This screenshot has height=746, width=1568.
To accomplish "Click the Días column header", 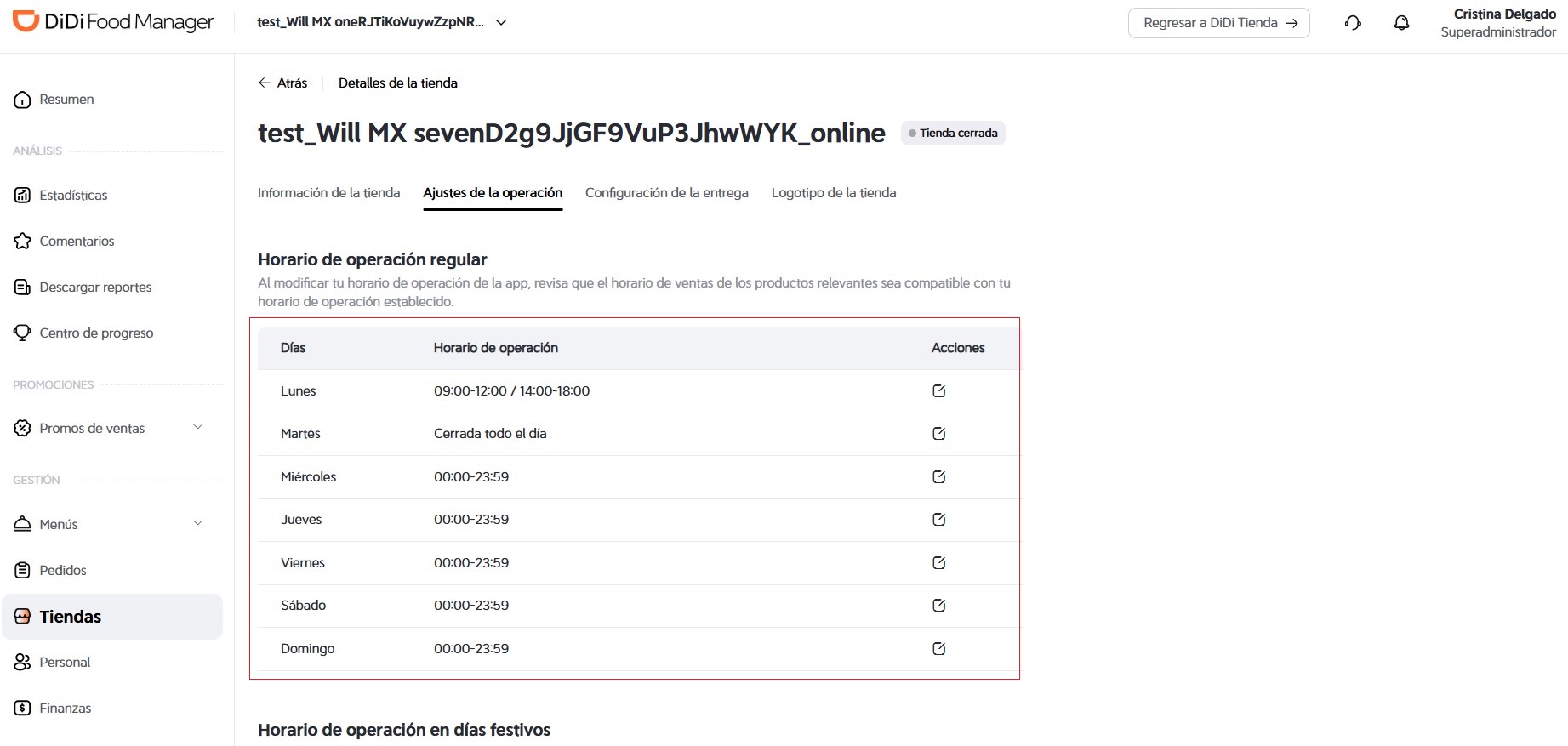I will (x=293, y=348).
